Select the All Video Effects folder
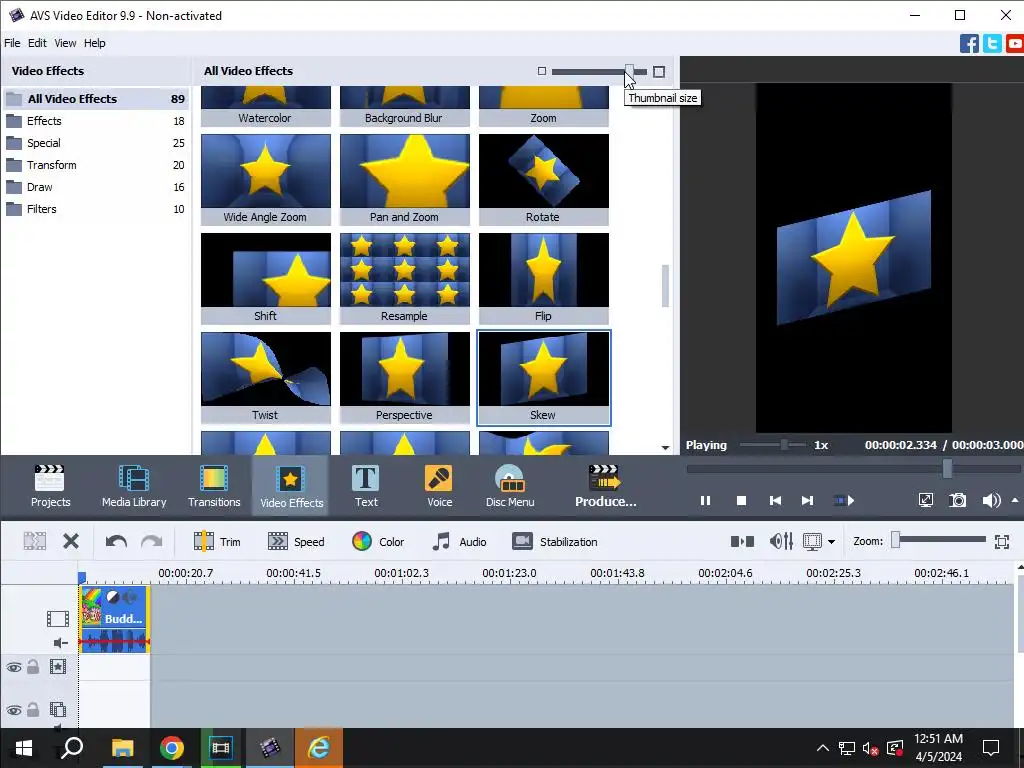 [95, 99]
